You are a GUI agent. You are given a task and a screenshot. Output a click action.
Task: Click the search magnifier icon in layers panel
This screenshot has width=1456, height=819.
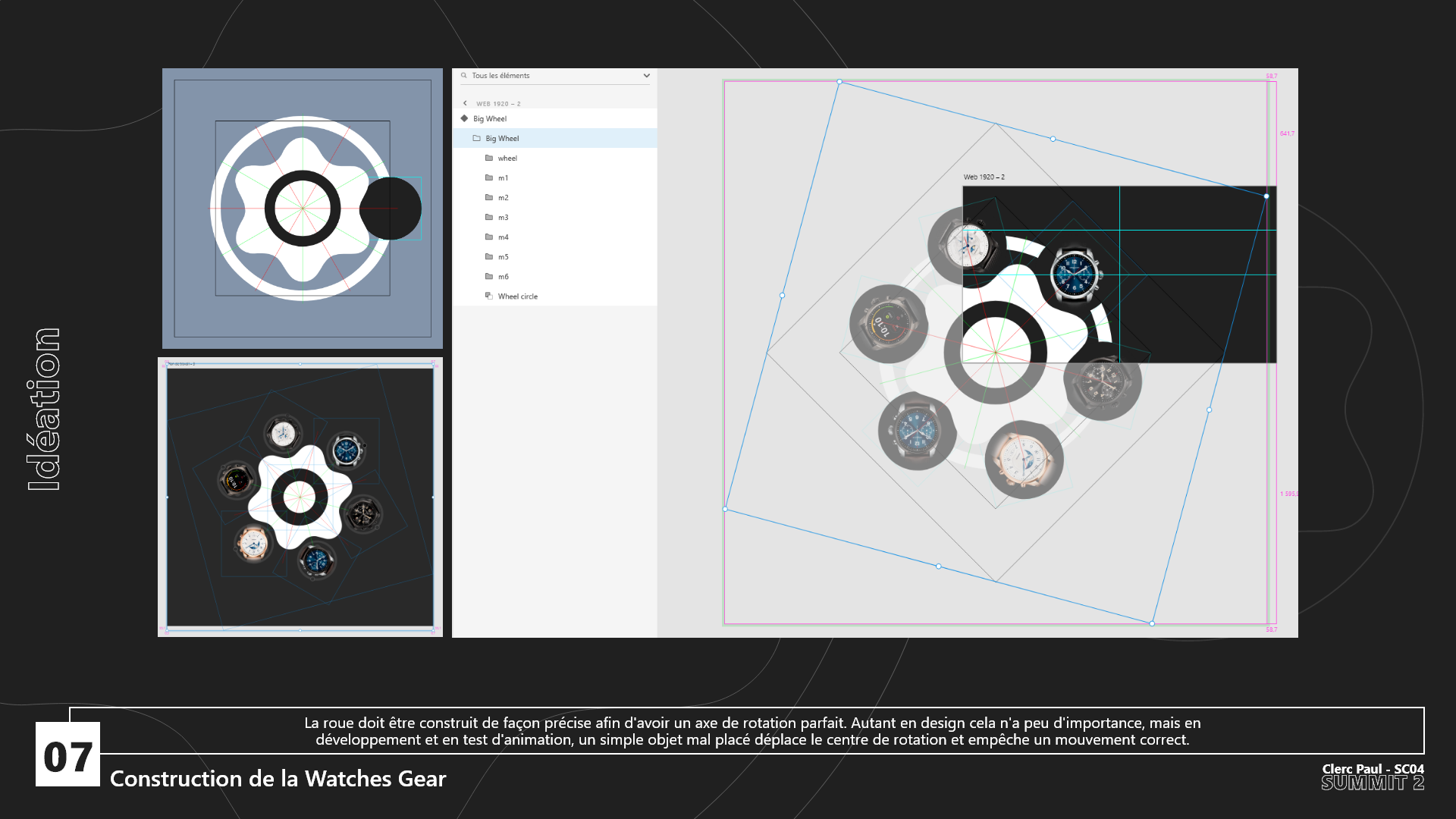pos(463,76)
